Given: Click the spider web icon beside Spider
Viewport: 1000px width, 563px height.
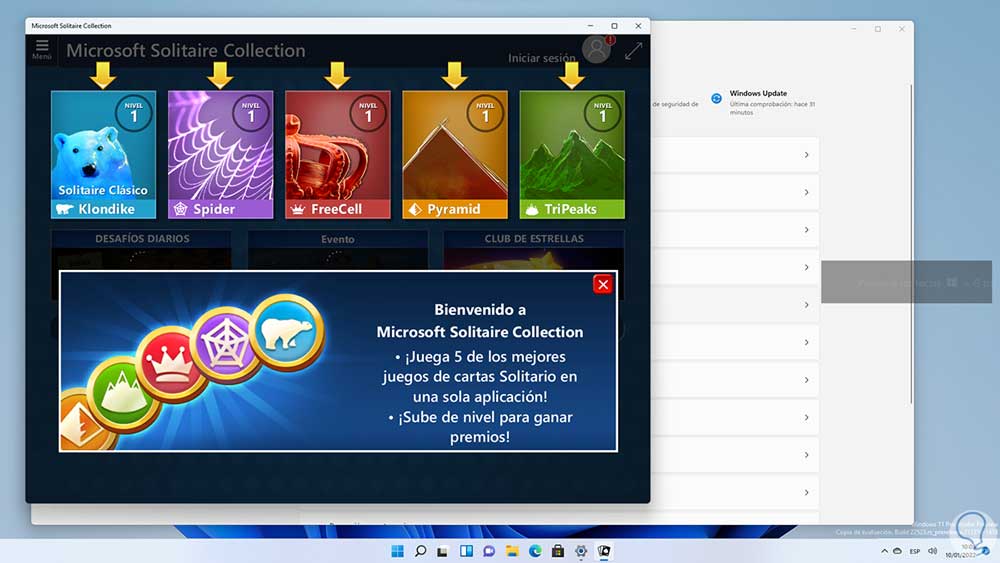Looking at the screenshot, I should point(180,209).
